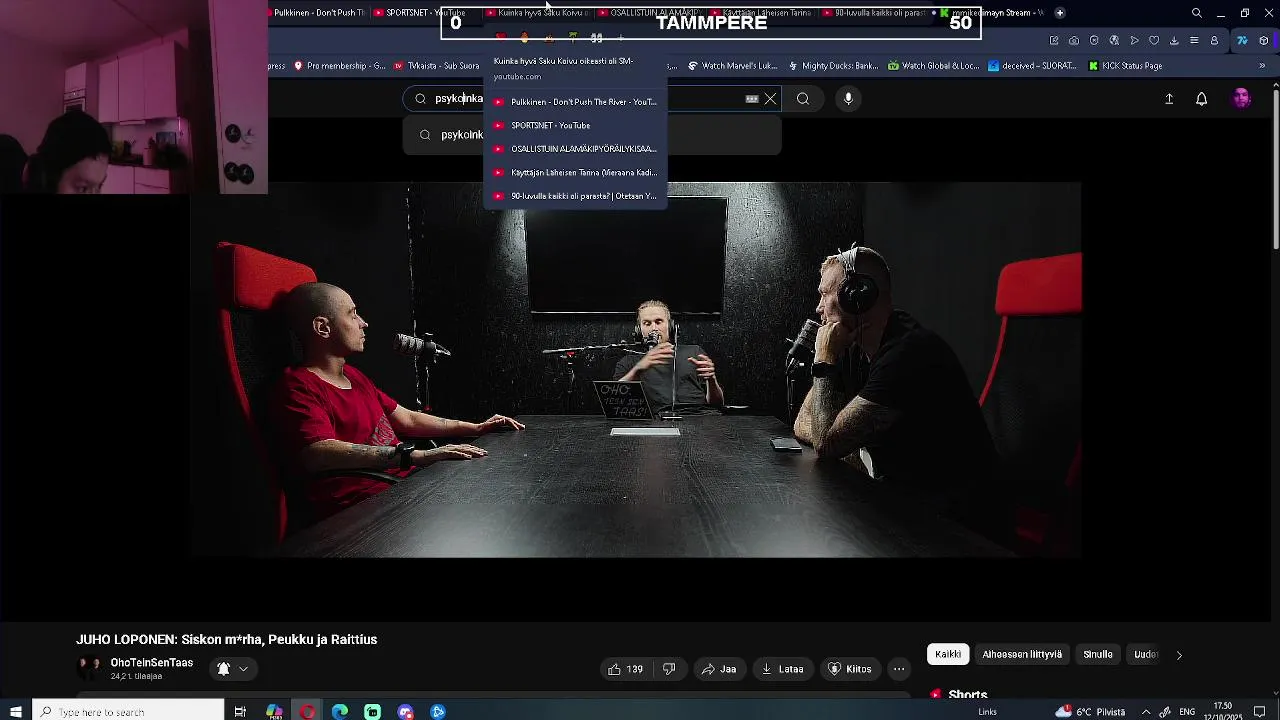Image resolution: width=1280 pixels, height=720 pixels.
Task: Select the Sinulle filter chip
Action: 1098,654
